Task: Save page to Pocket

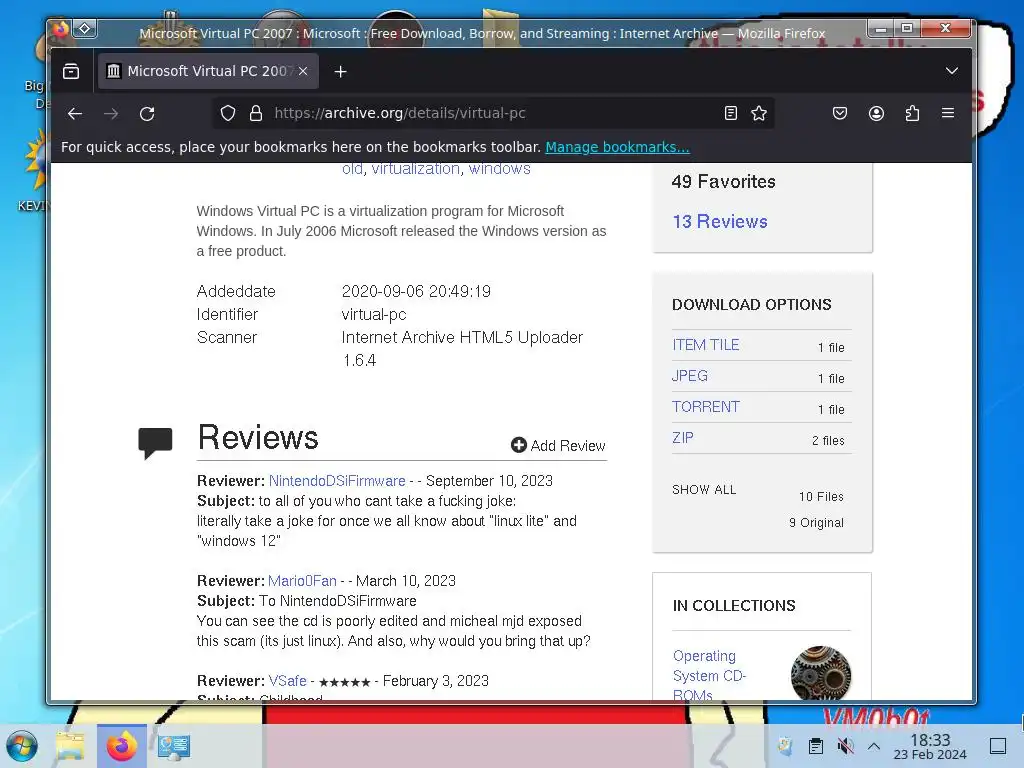Action: (x=840, y=113)
